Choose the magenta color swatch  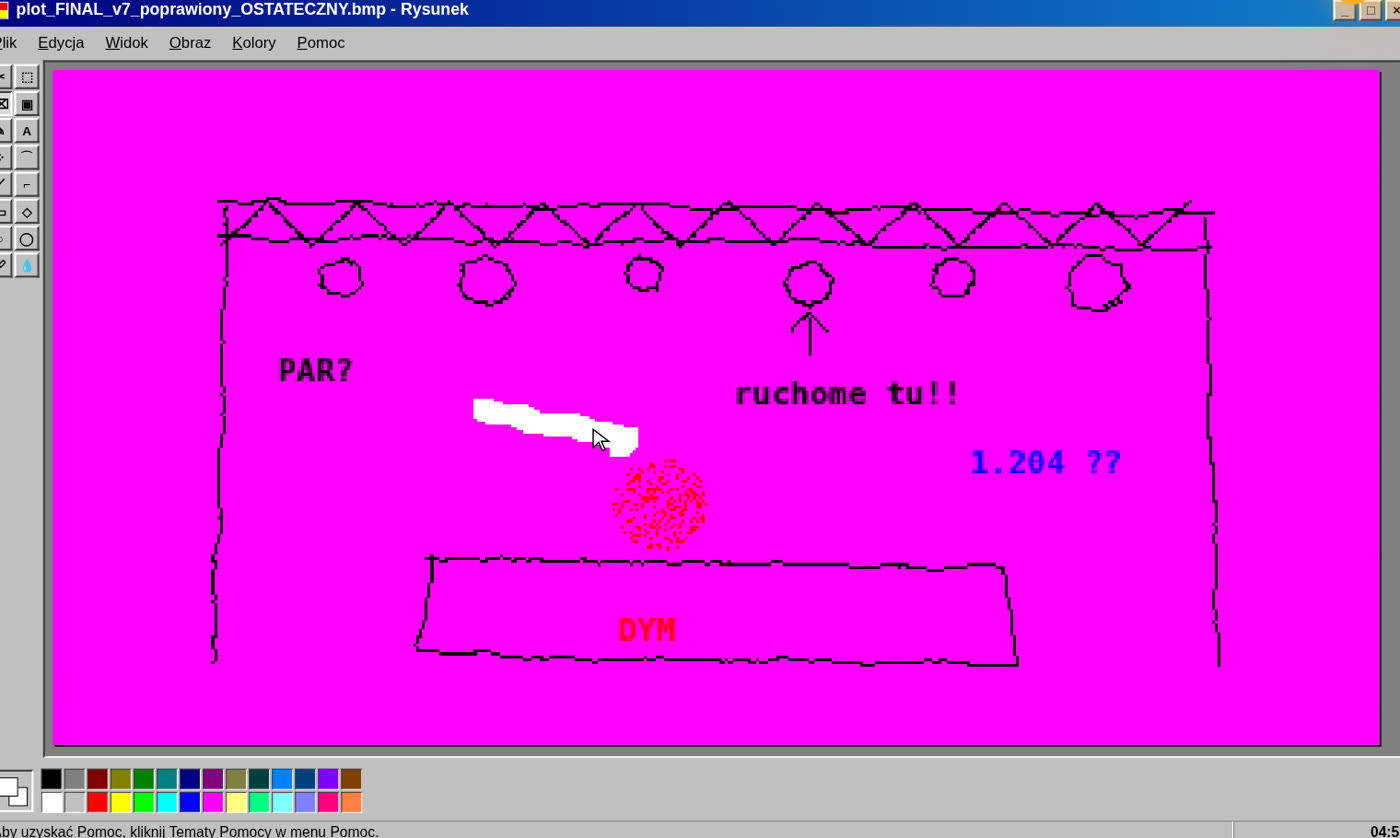pos(213,802)
